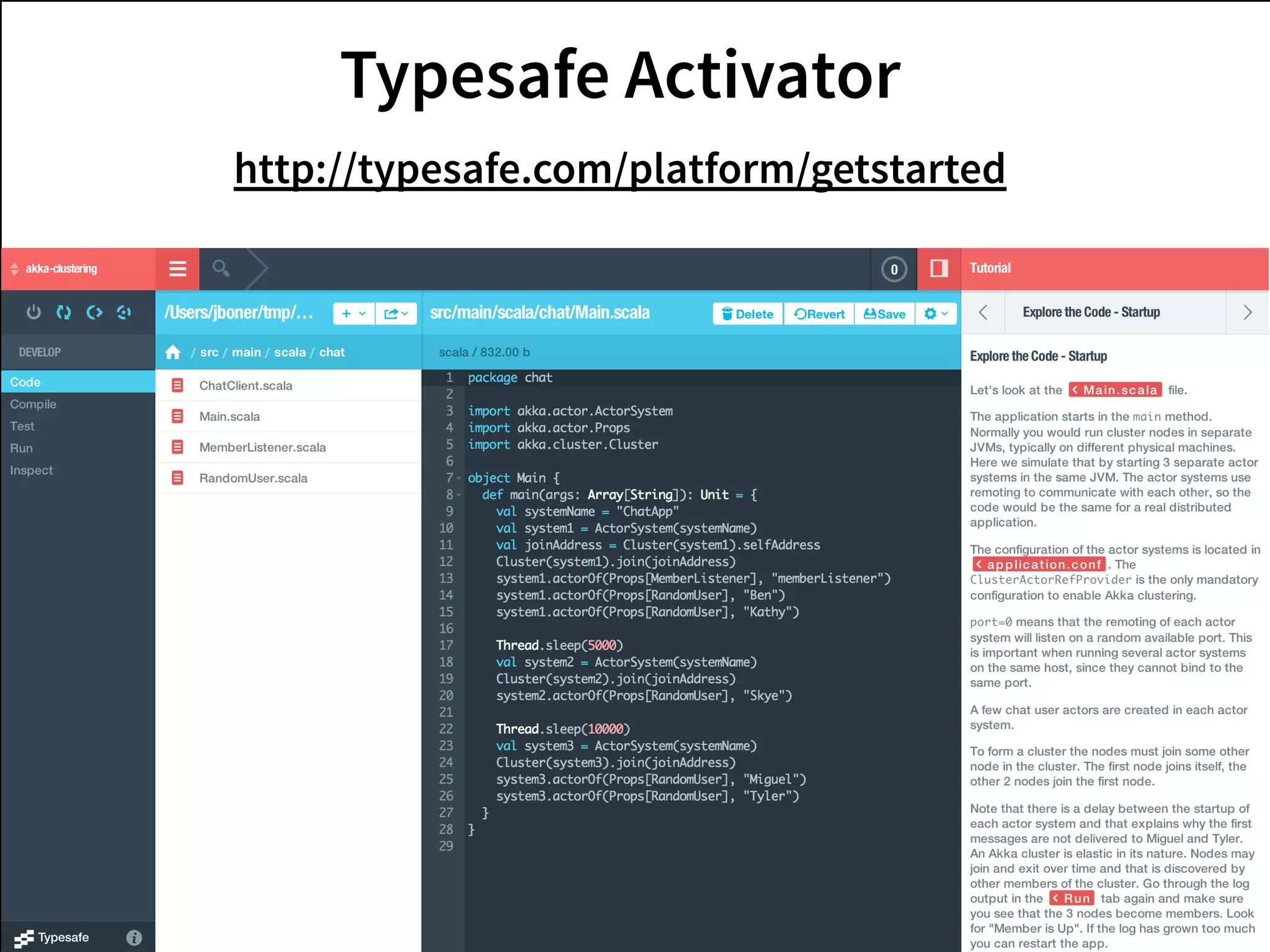
Task: Open the share/open-in dropdown
Action: (396, 314)
